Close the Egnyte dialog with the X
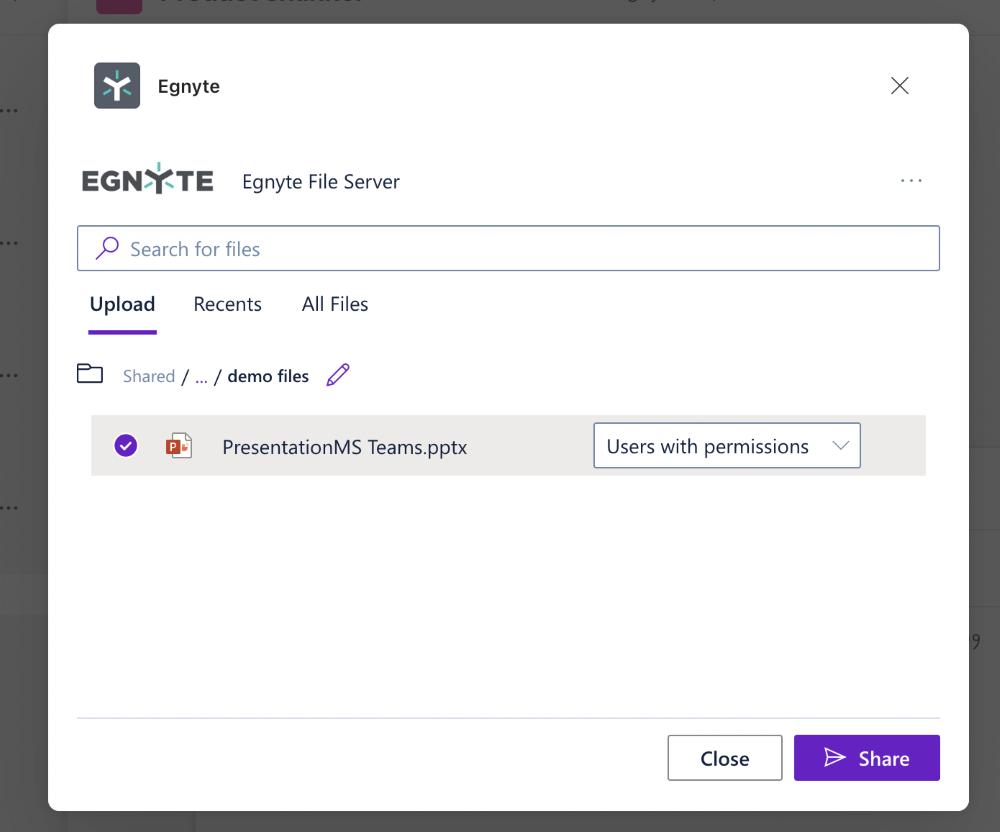The image size is (1000, 832). click(899, 85)
